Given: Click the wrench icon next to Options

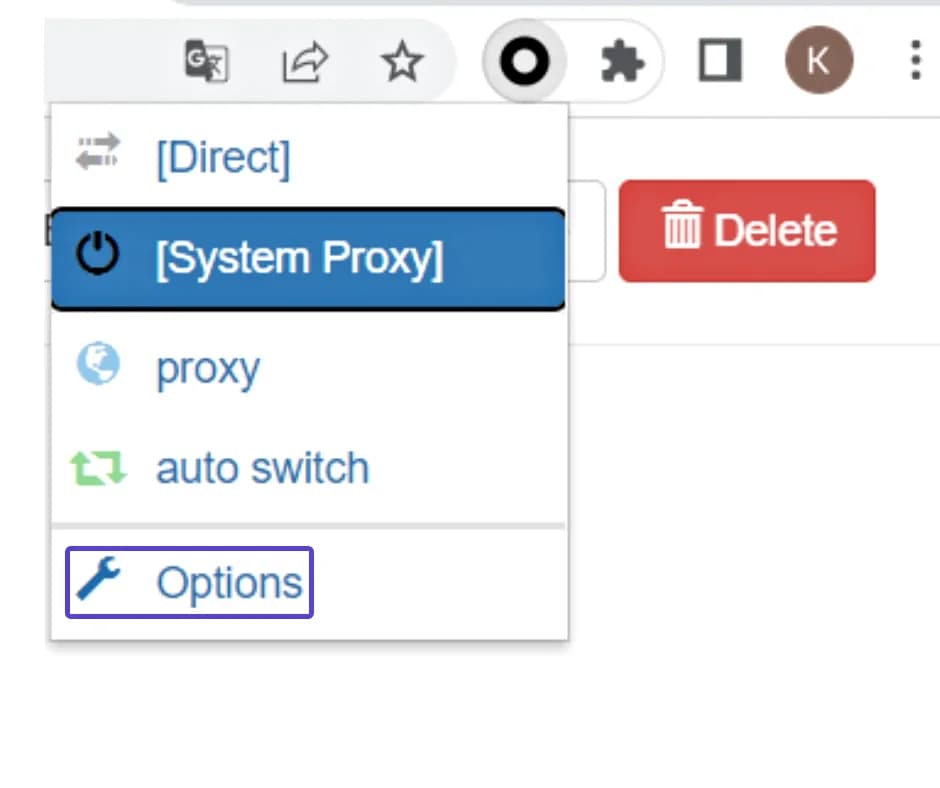Looking at the screenshot, I should click(99, 580).
